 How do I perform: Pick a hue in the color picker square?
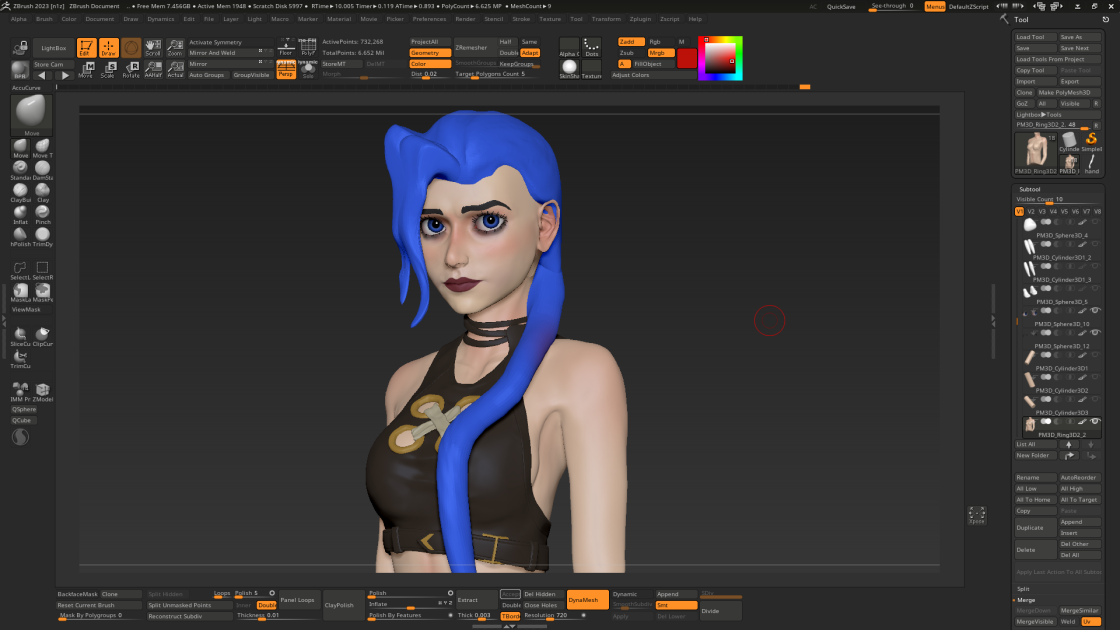pos(720,59)
